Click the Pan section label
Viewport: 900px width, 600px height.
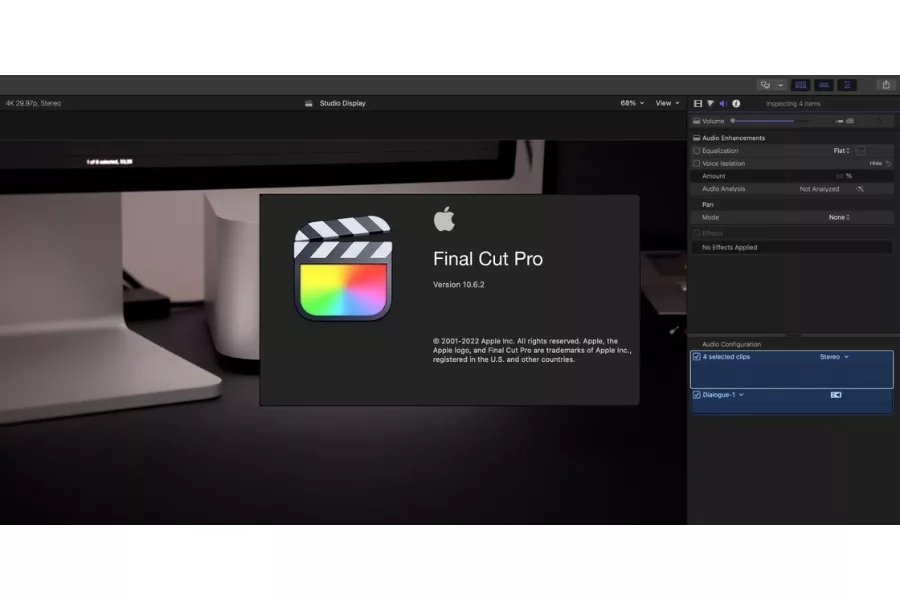click(x=708, y=205)
